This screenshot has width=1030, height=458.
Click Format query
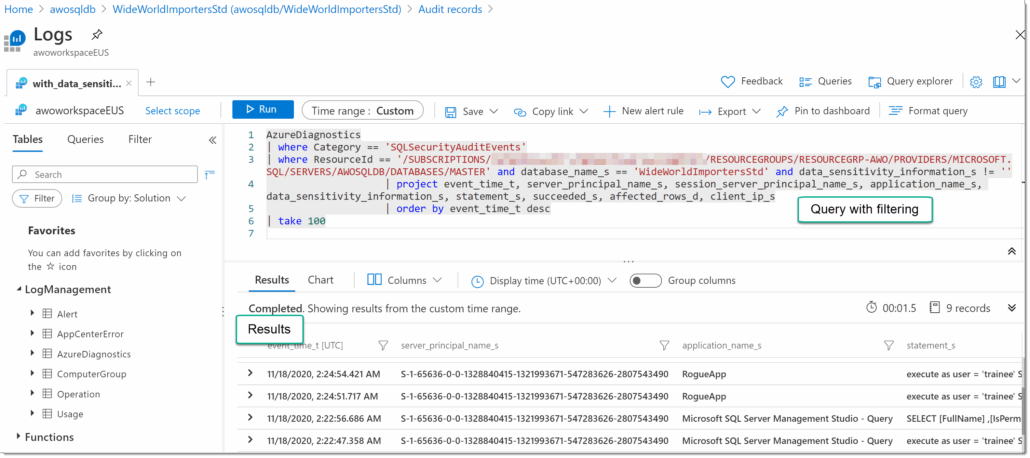tap(928, 111)
